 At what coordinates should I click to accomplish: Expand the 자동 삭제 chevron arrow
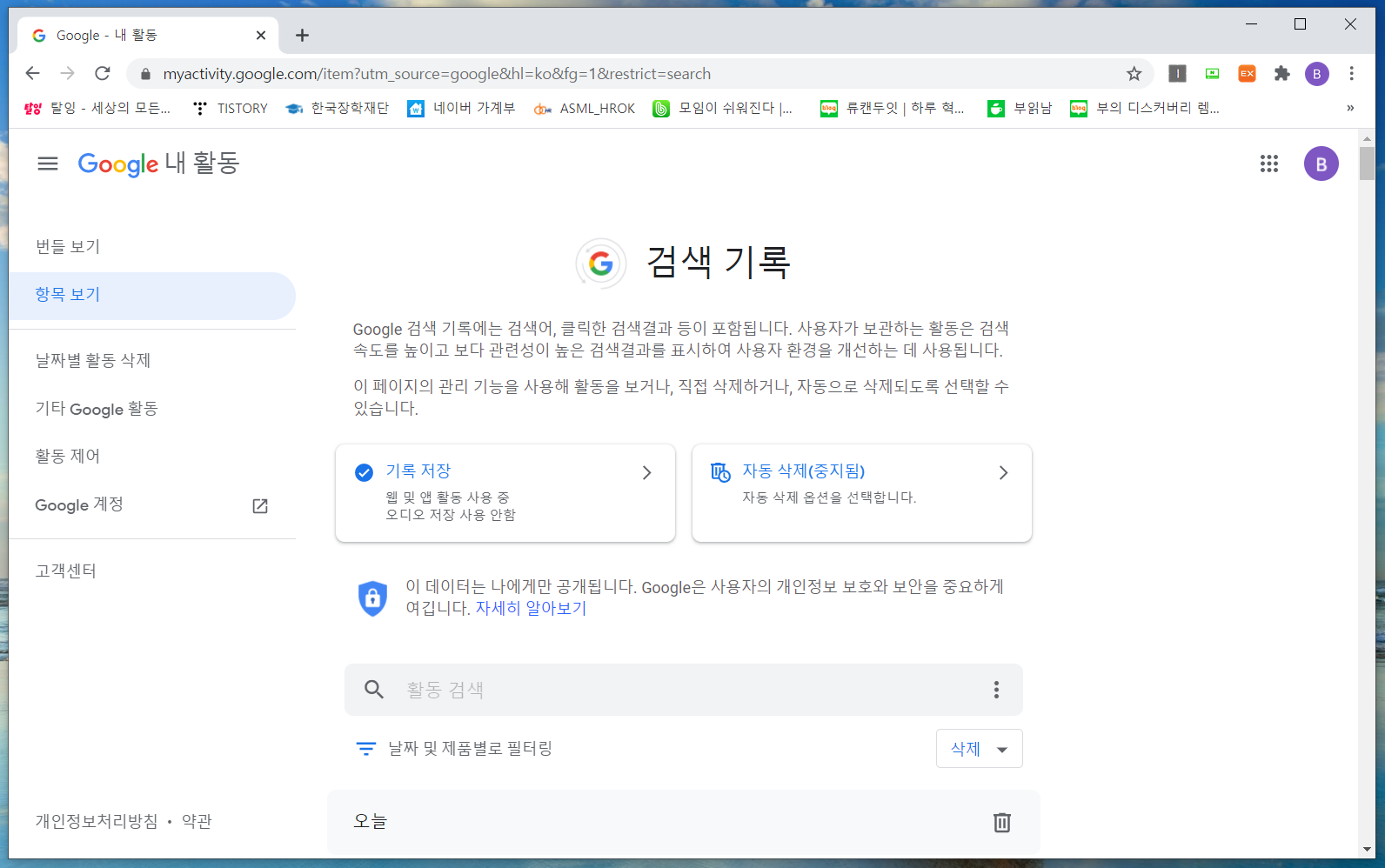[x=1003, y=472]
